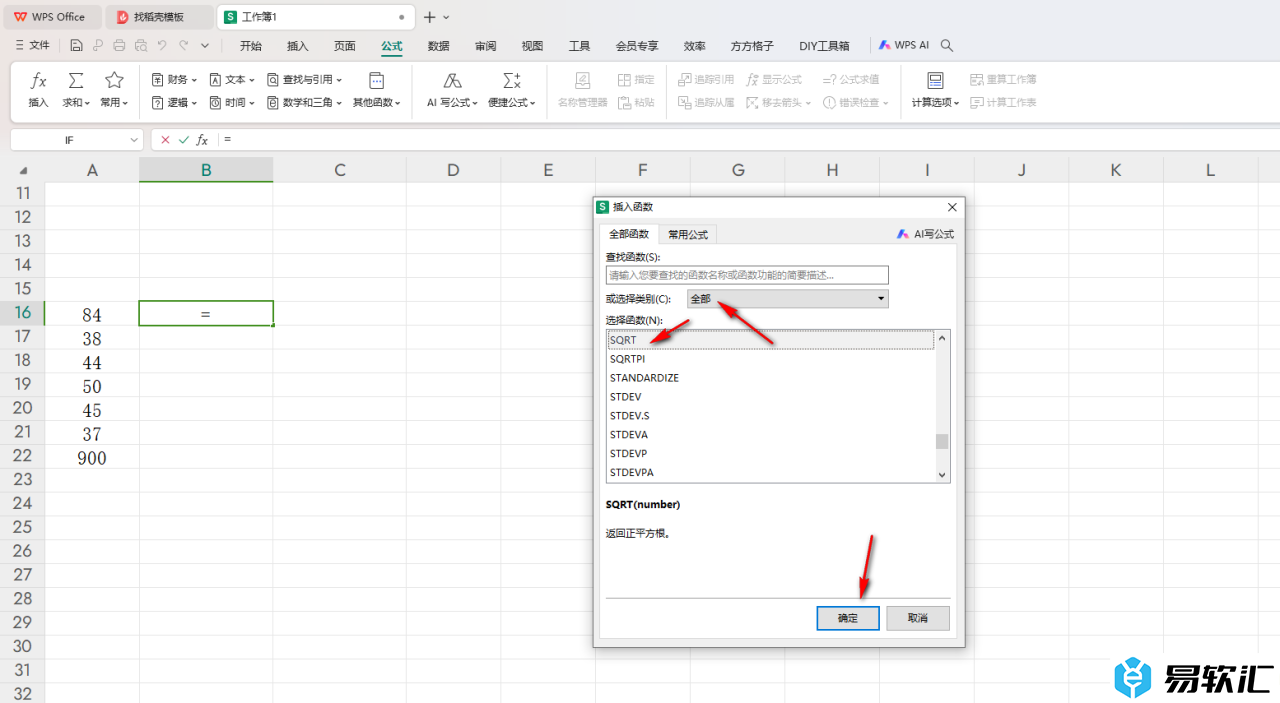Click the 显示公式 icon button
Screen dimensions: 1280x703
pos(774,79)
